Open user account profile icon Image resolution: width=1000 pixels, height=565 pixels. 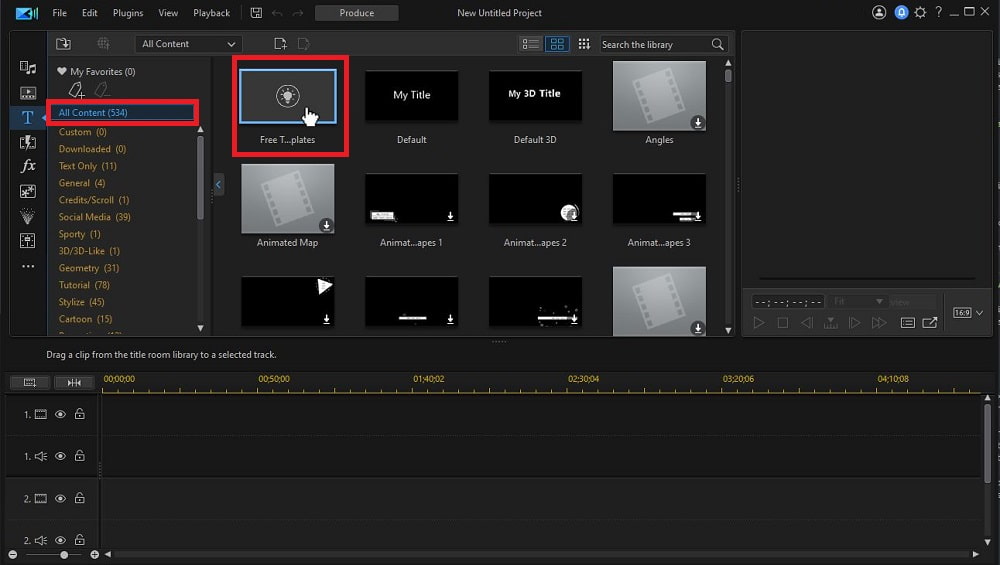[x=879, y=12]
